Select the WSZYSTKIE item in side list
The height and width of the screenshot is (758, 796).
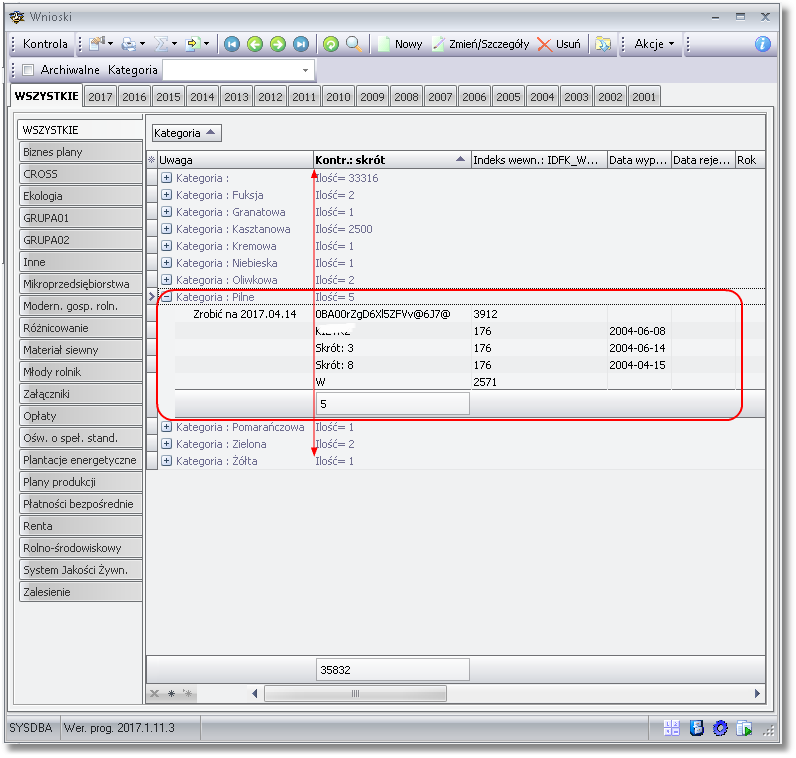click(80, 129)
